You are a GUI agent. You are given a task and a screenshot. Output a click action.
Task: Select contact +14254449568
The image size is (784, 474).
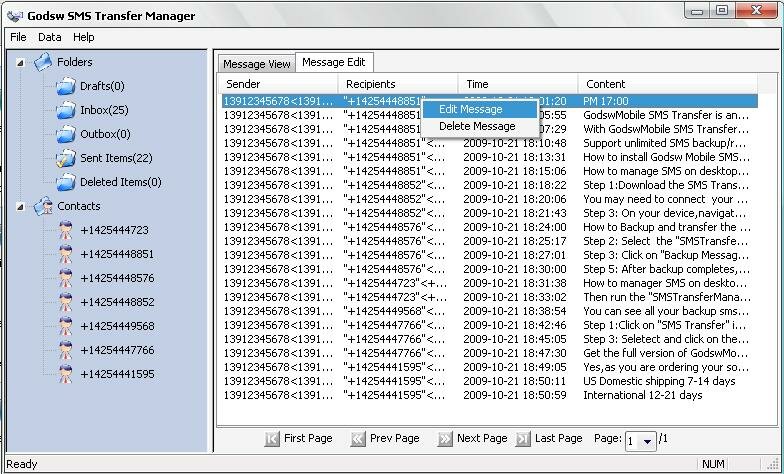(117, 326)
